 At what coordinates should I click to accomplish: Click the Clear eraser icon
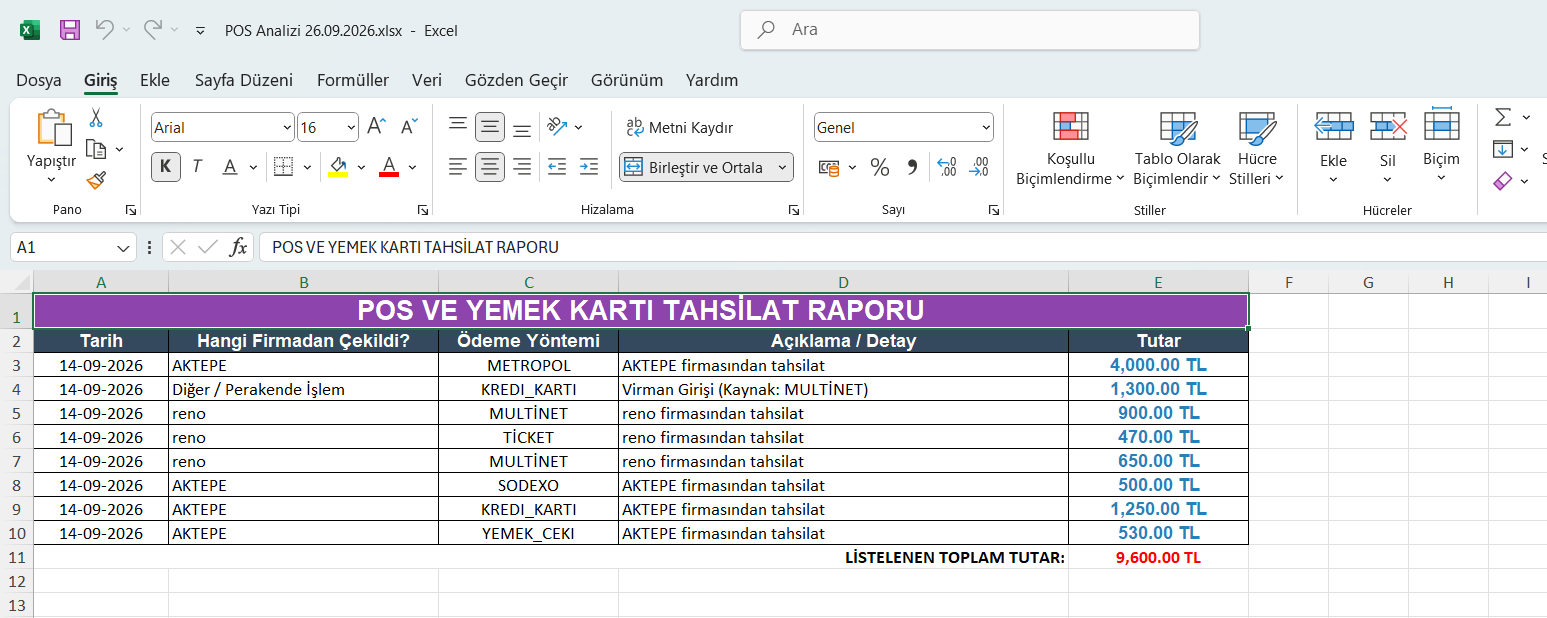pyautogui.click(x=1502, y=181)
